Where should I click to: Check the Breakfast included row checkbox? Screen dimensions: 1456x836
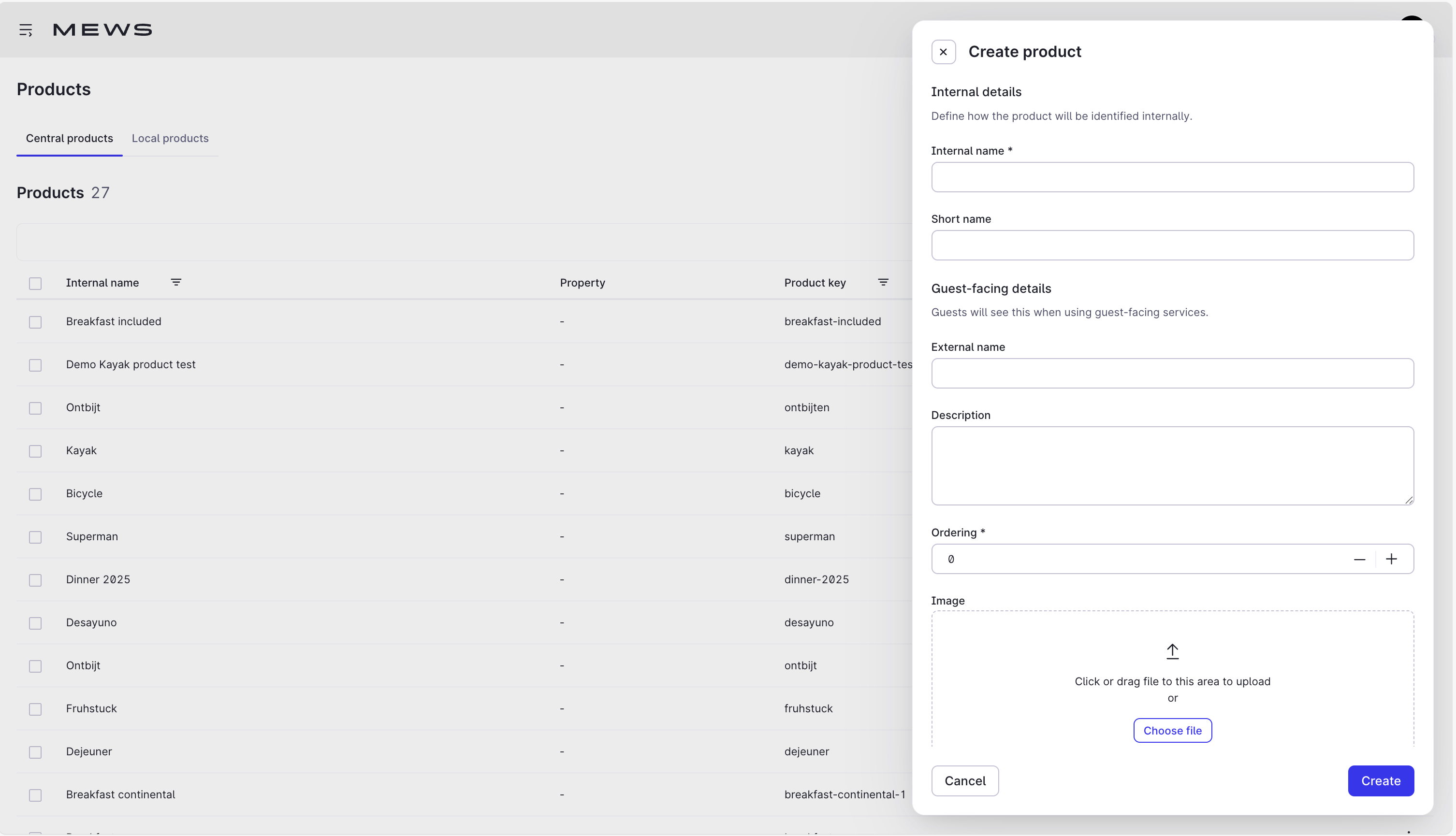point(35,322)
